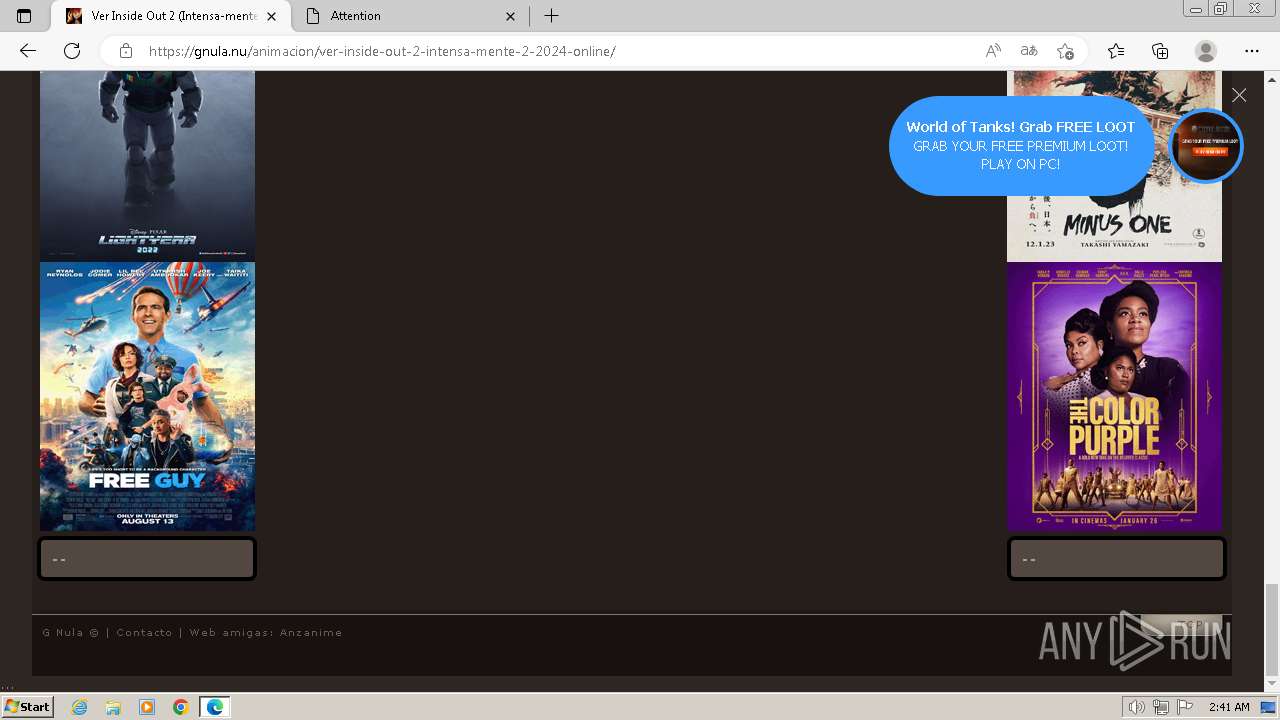Add this page to favorites
The image size is (1280, 720).
1065,51
